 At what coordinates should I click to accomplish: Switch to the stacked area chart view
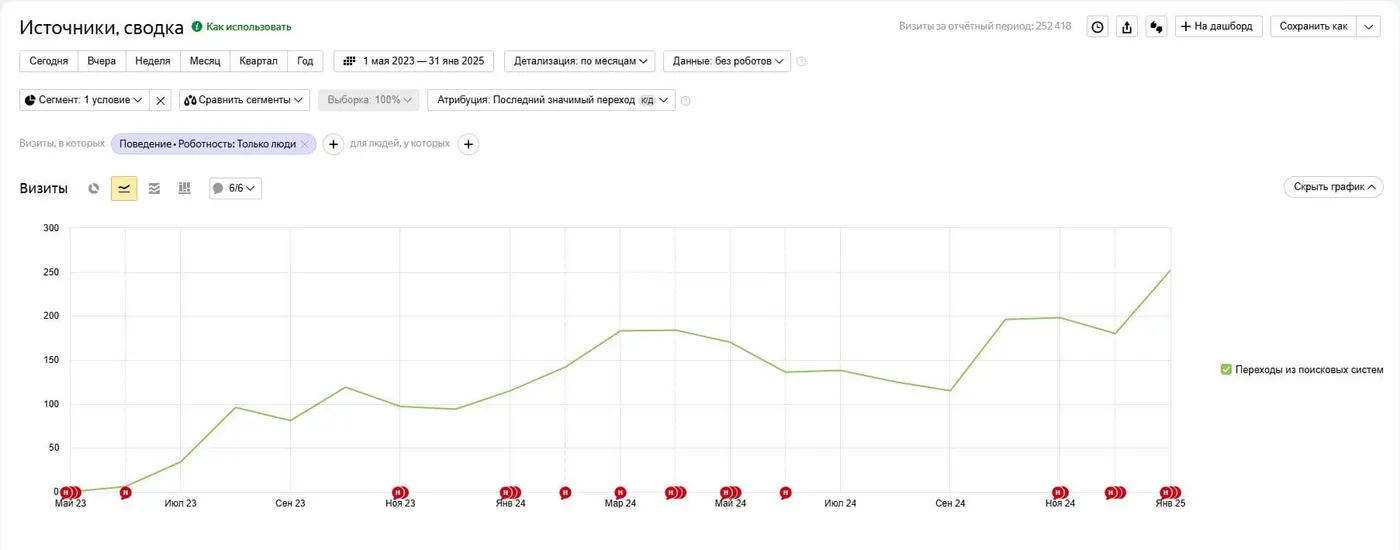click(x=154, y=188)
